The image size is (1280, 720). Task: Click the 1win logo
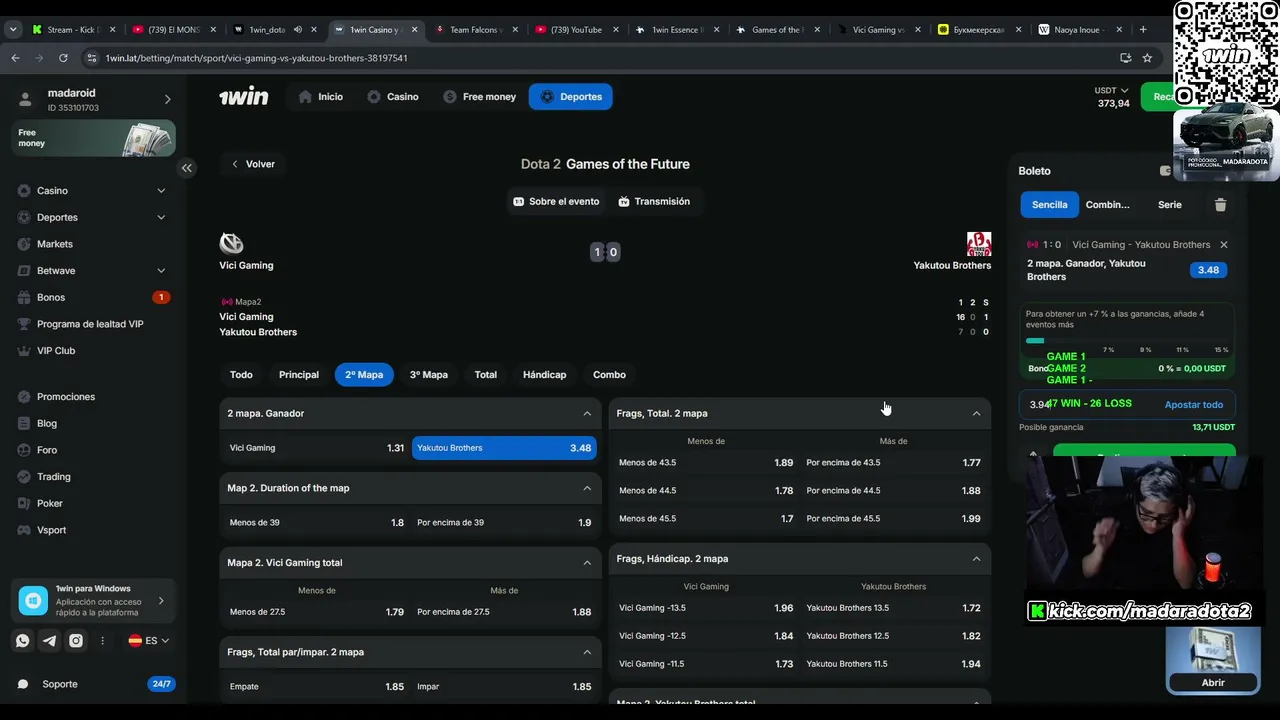[244, 96]
